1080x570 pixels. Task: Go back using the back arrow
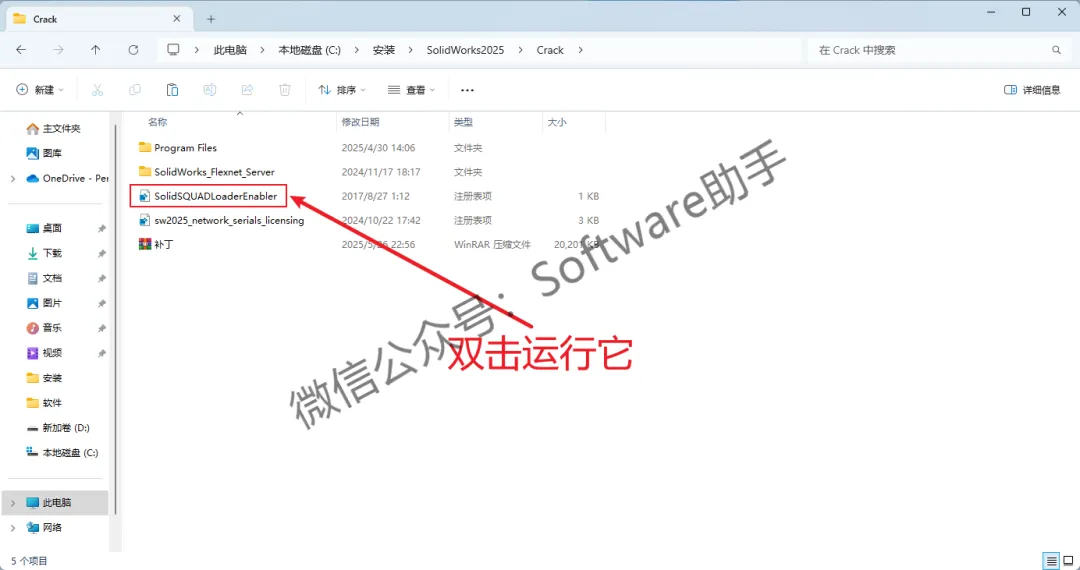tap(21, 50)
